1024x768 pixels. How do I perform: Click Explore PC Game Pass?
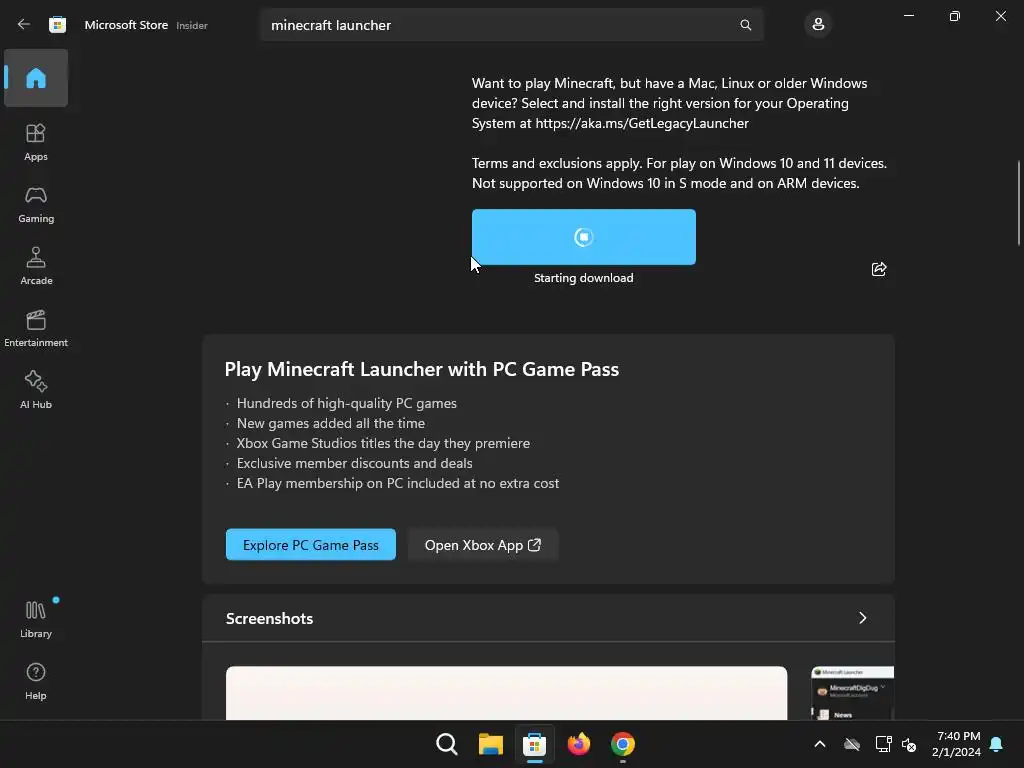(x=311, y=545)
